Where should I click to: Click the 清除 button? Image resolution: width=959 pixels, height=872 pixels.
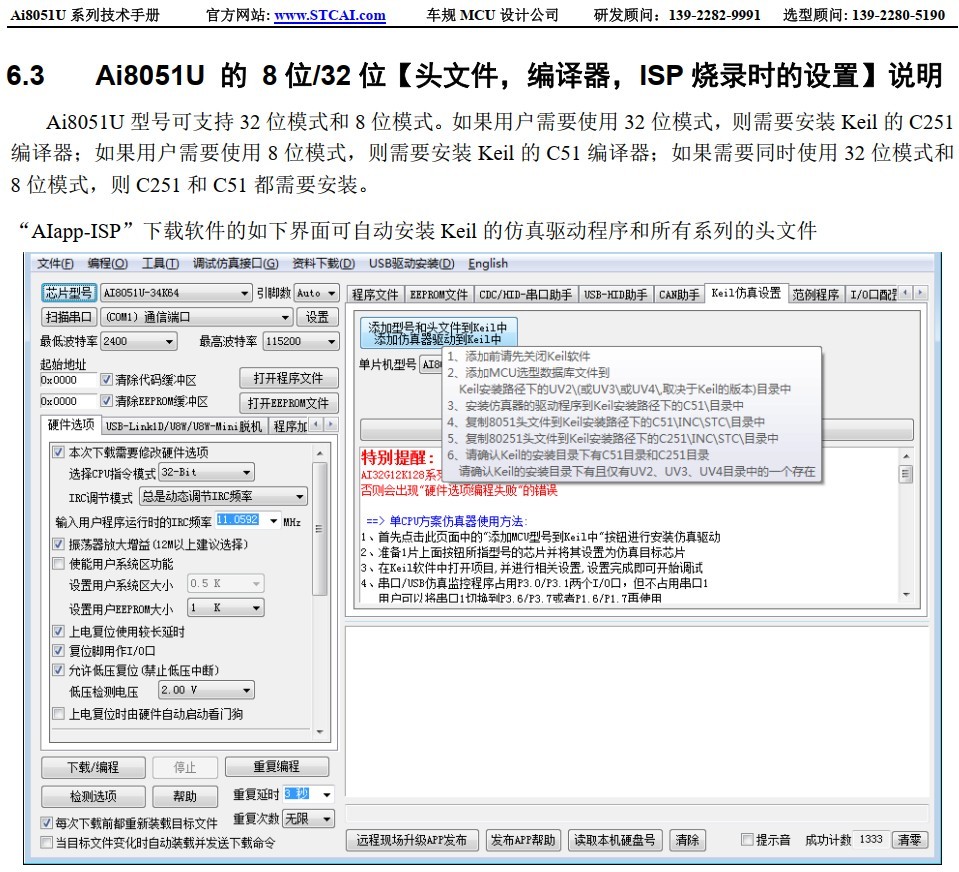(687, 840)
